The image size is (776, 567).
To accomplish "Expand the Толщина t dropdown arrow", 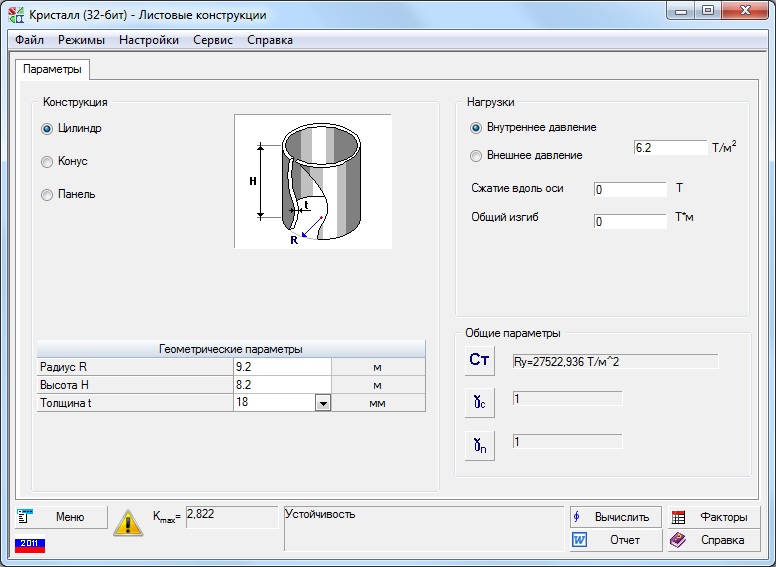I will click(x=323, y=403).
